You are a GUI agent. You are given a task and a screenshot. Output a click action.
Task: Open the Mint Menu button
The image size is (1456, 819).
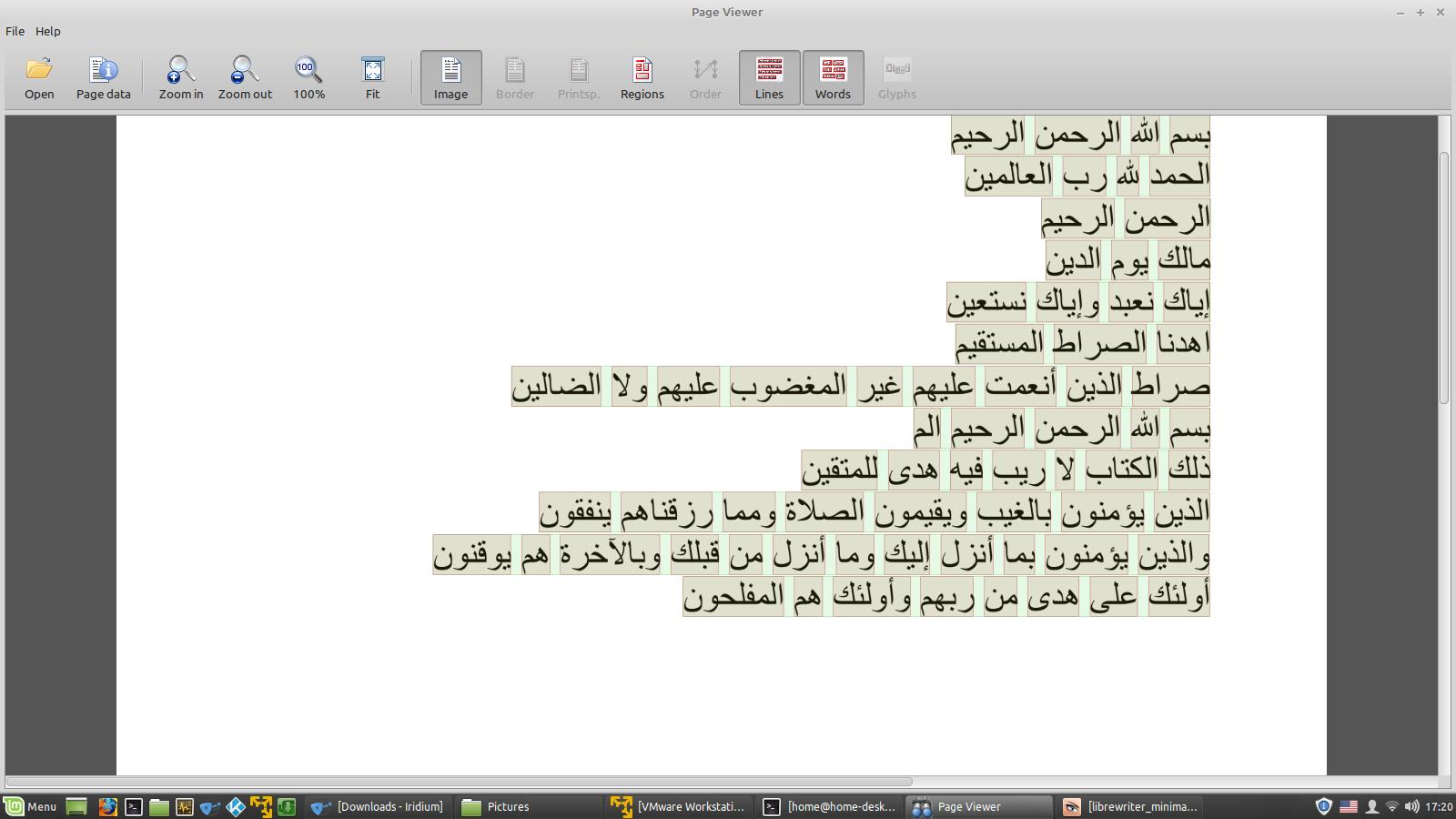31,806
